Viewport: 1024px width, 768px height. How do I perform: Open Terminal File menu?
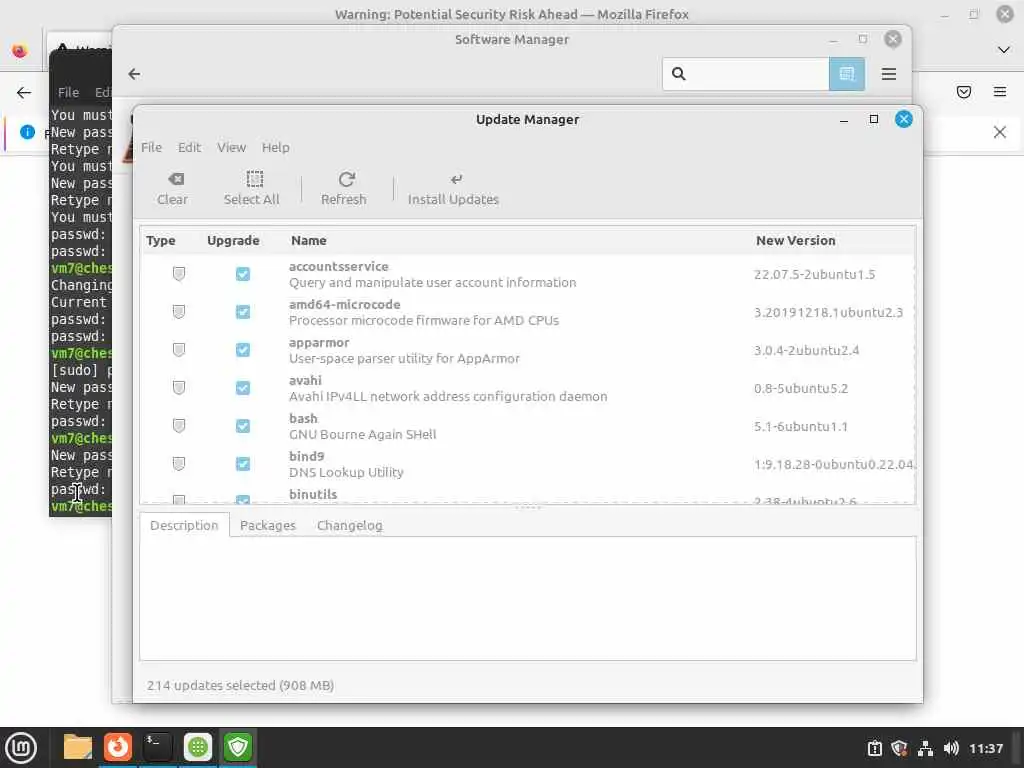coord(68,92)
